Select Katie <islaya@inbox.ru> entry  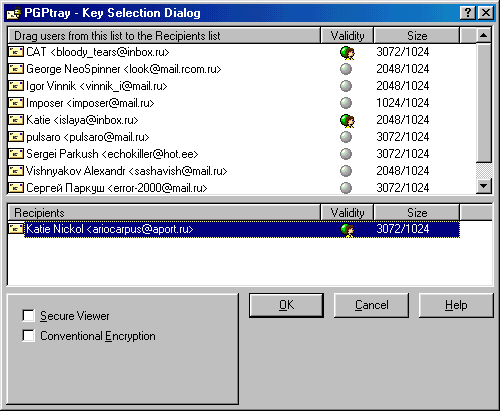(82, 120)
